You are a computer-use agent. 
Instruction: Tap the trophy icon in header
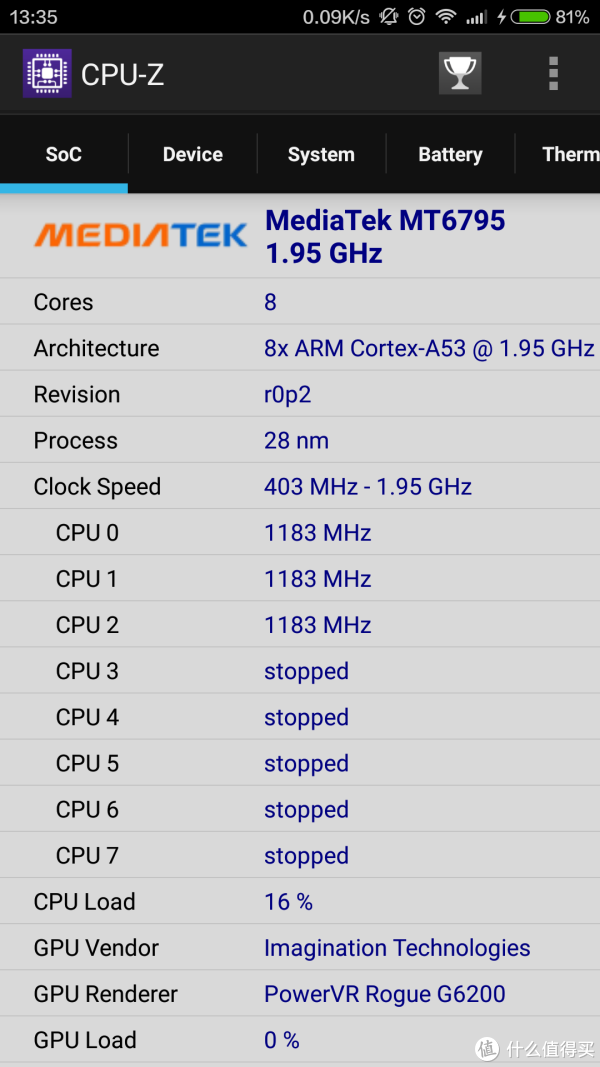(x=460, y=73)
